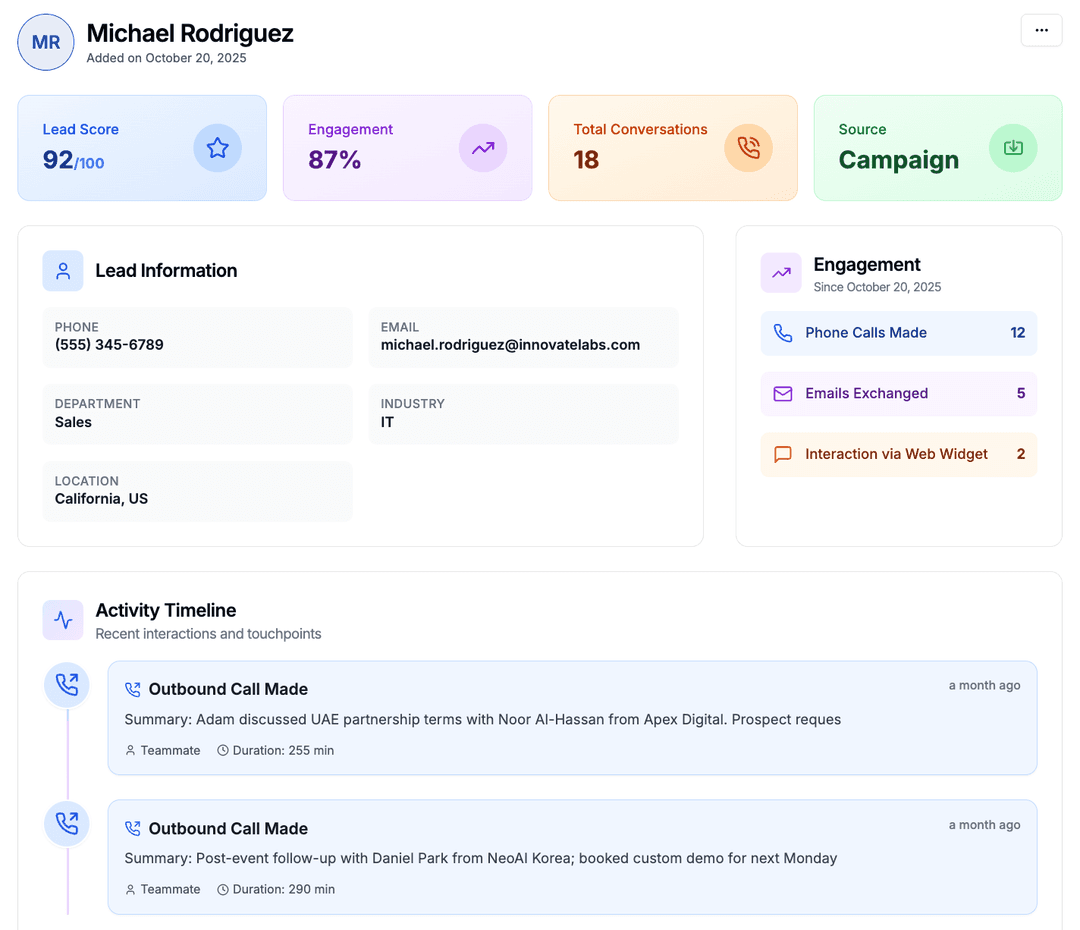Click the MR avatar circle
The height and width of the screenshot is (930, 1080).
(x=46, y=42)
